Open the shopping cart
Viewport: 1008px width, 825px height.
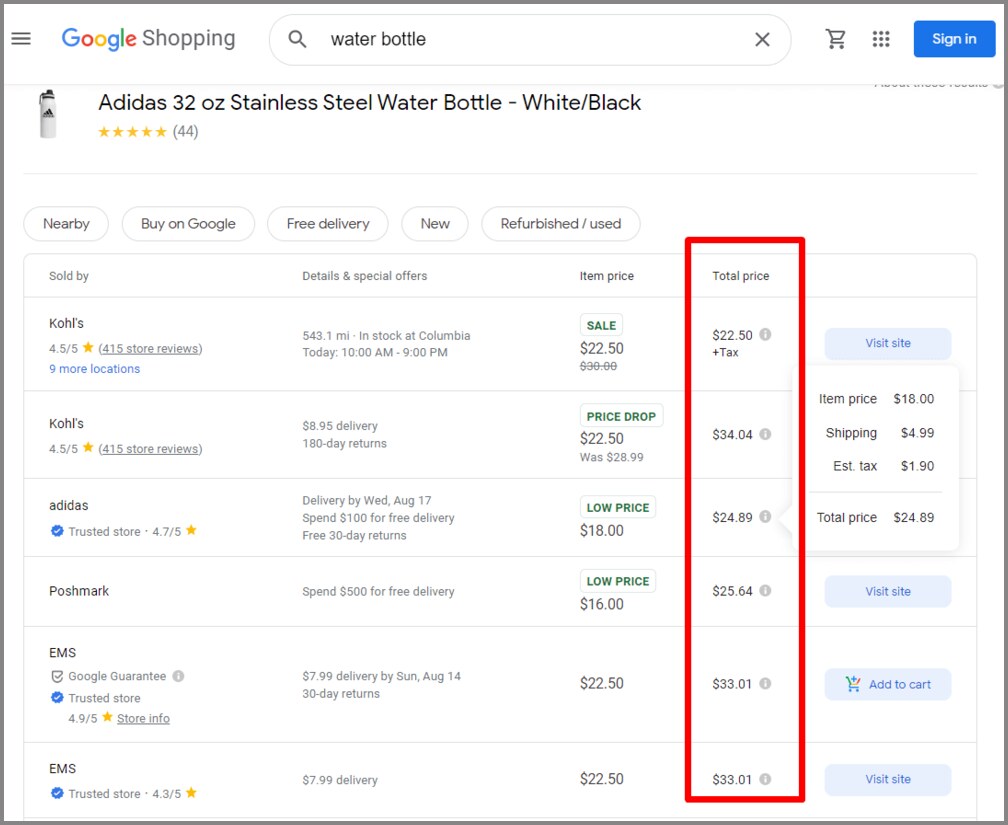pos(836,39)
